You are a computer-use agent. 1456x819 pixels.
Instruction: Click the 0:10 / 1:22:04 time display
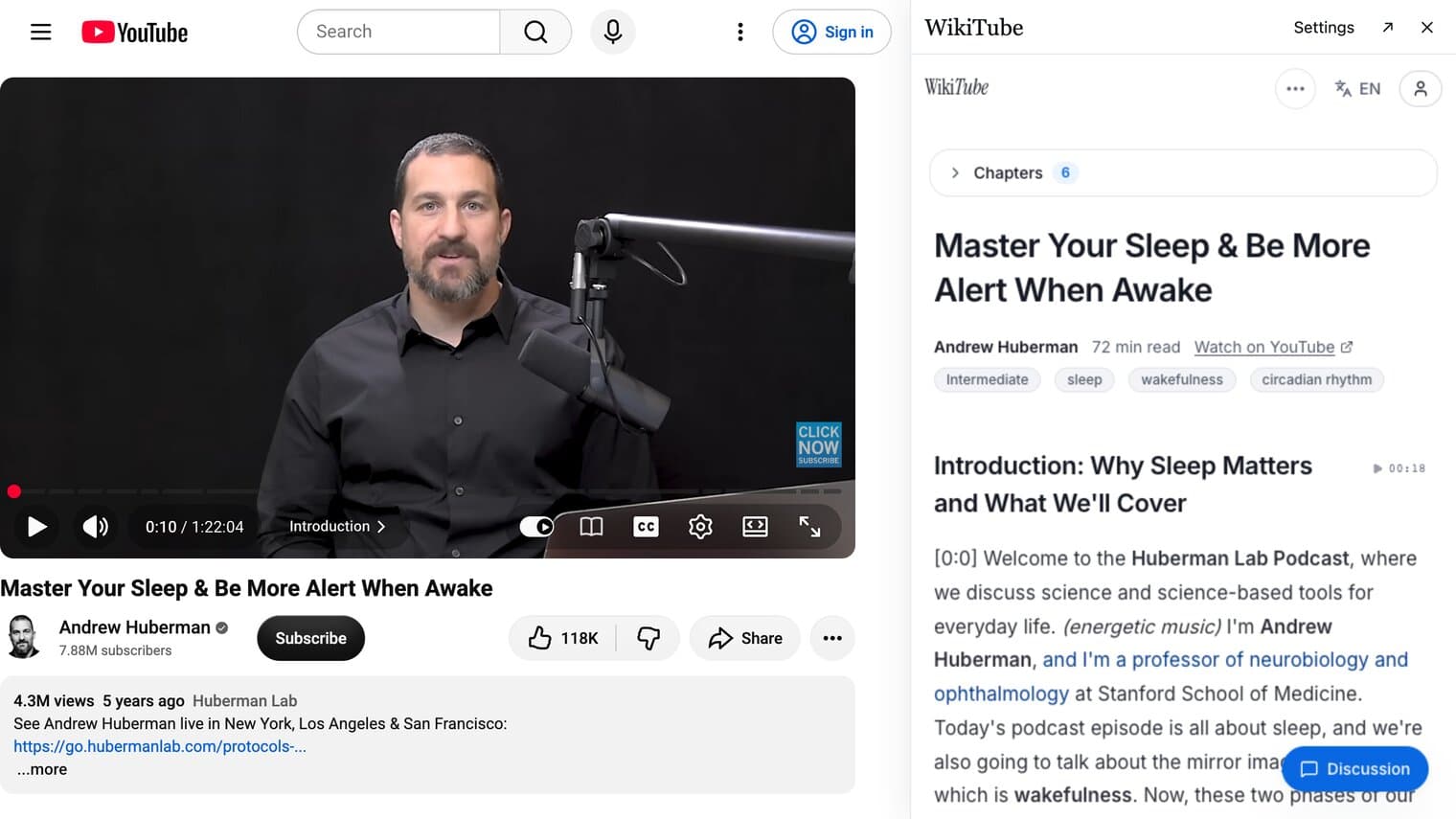(194, 526)
